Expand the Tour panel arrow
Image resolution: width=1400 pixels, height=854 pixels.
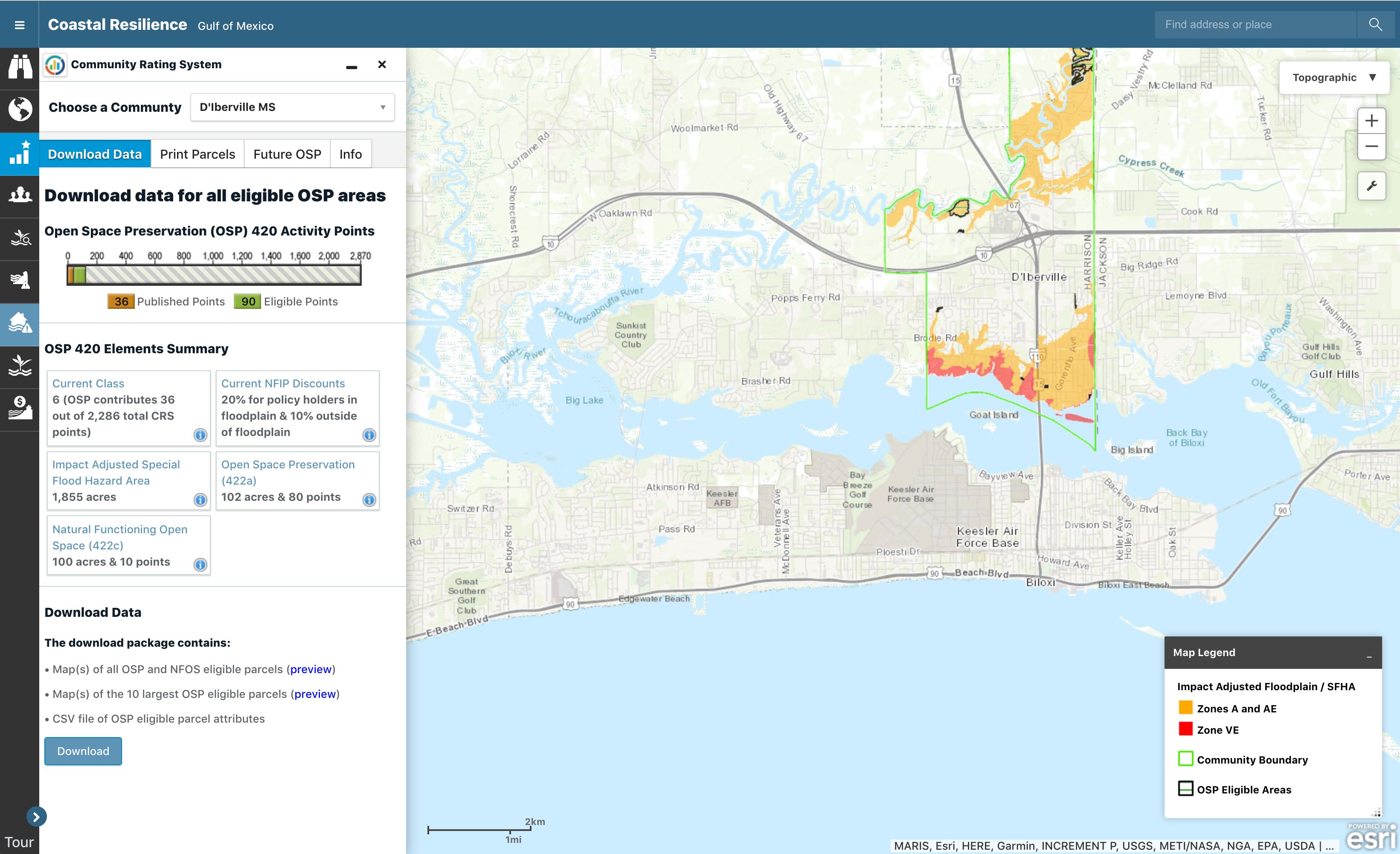(36, 816)
